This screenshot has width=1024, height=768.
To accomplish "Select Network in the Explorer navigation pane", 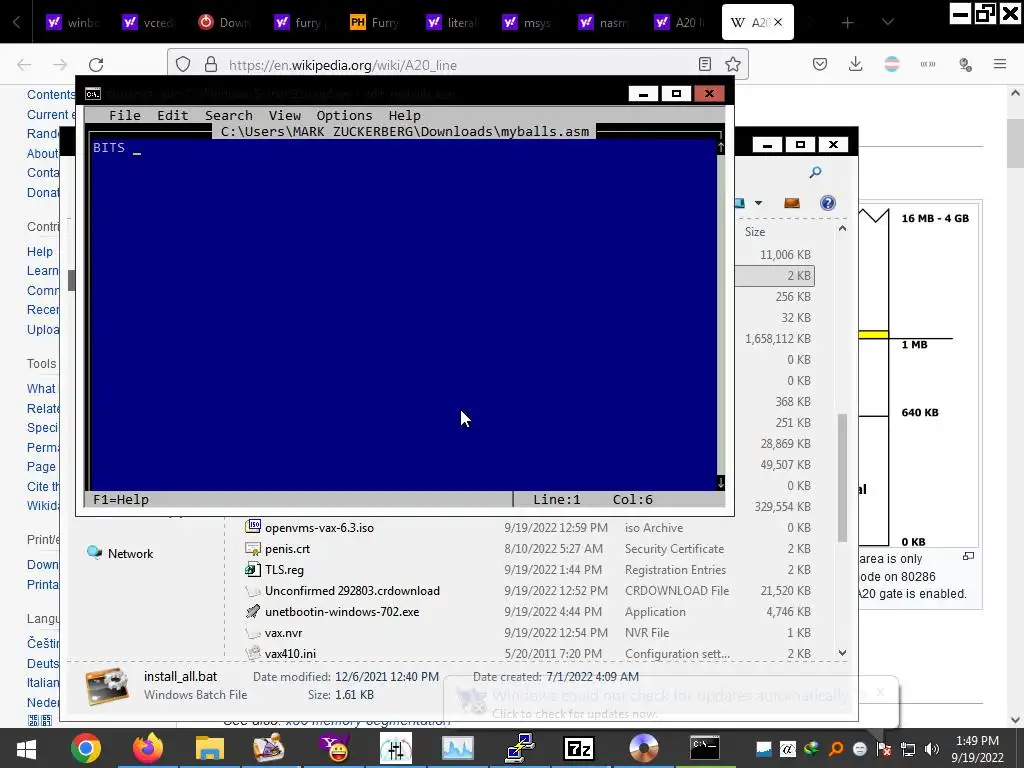I will (130, 554).
